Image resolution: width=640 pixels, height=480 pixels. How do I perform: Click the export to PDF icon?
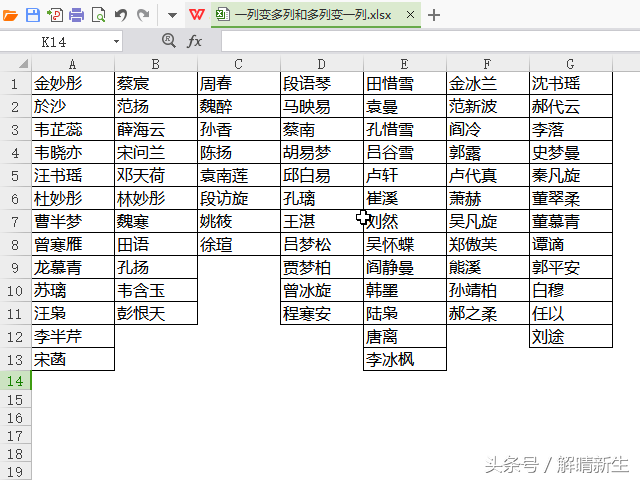tap(55, 15)
